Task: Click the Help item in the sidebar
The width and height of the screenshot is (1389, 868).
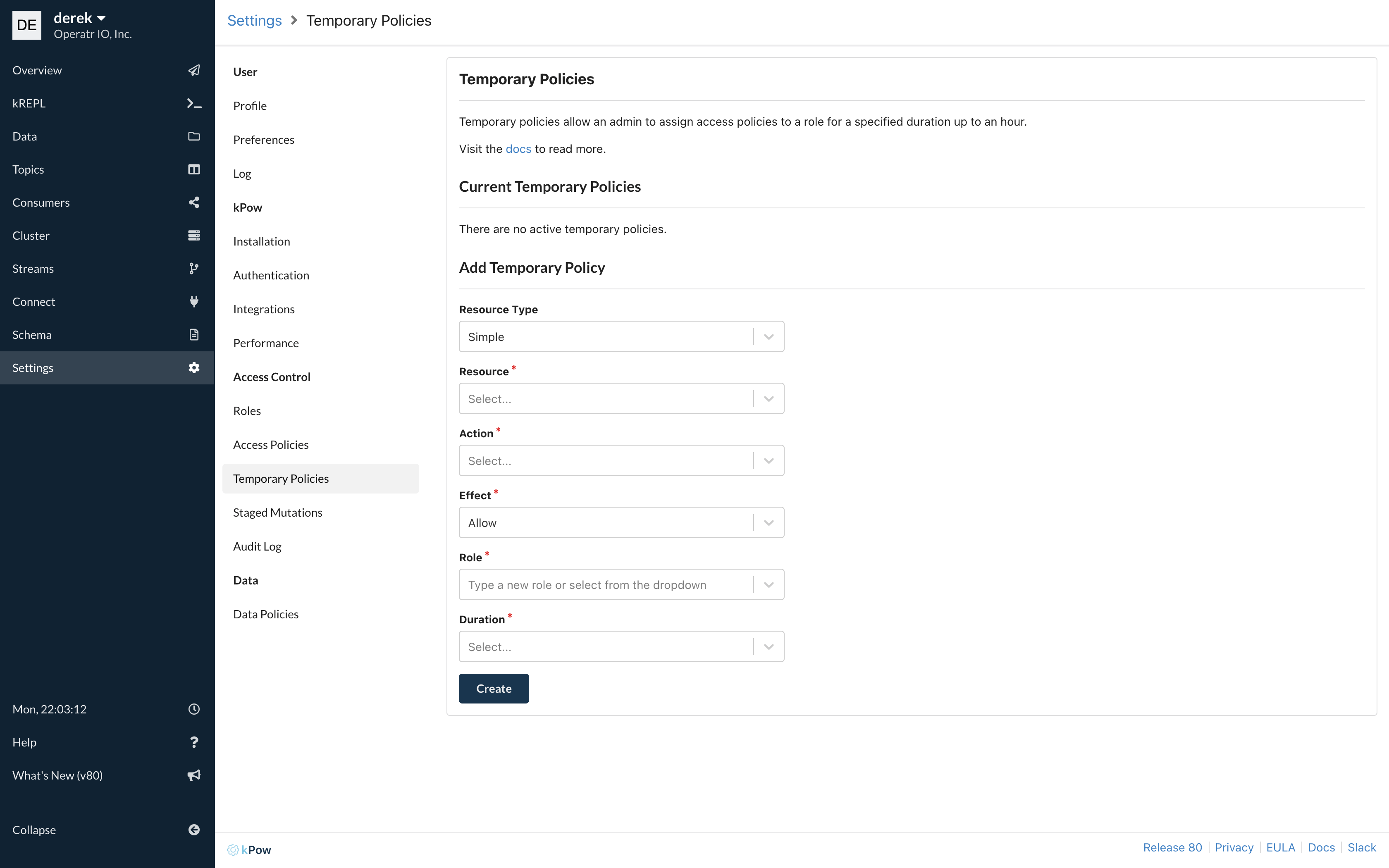Action: pos(107,742)
